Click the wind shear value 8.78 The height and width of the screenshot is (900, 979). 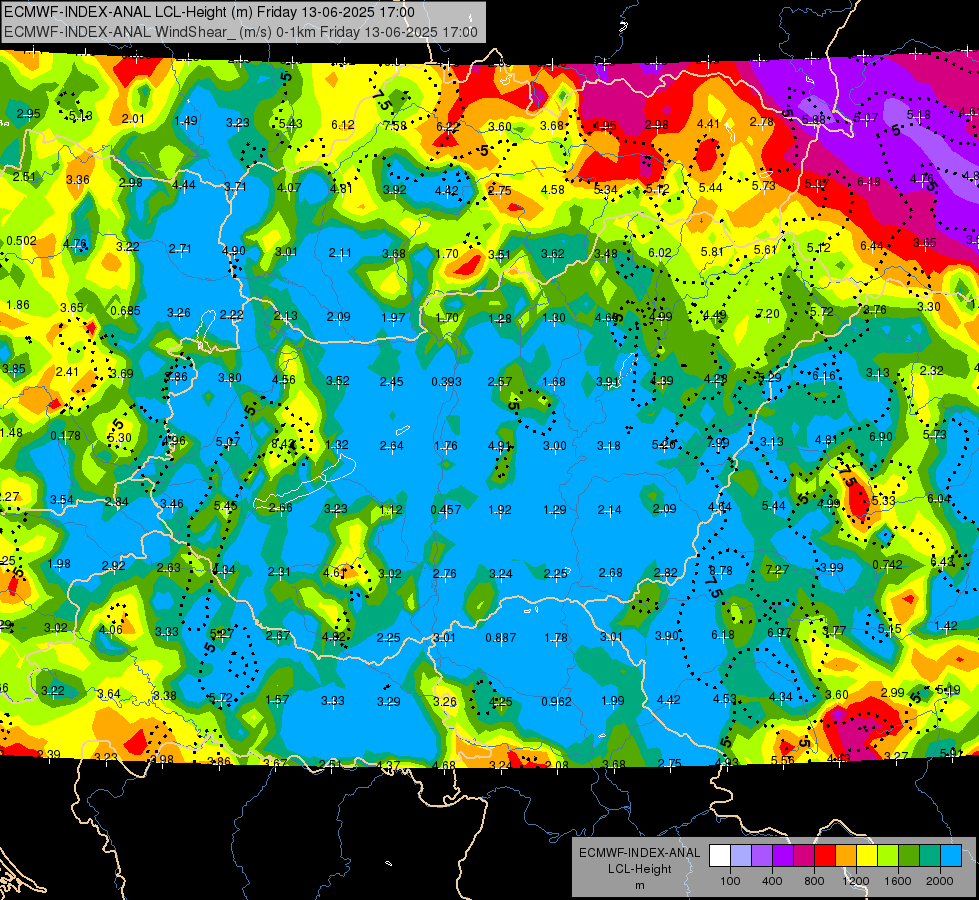click(721, 570)
